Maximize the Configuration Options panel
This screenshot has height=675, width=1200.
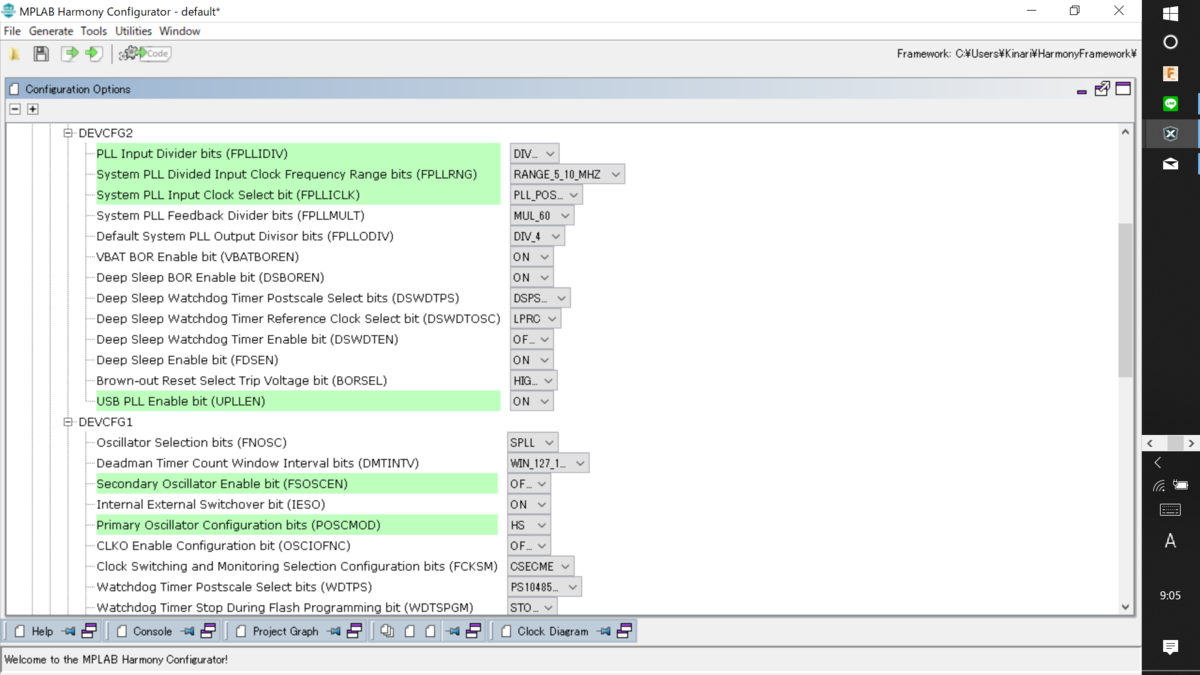[1123, 89]
